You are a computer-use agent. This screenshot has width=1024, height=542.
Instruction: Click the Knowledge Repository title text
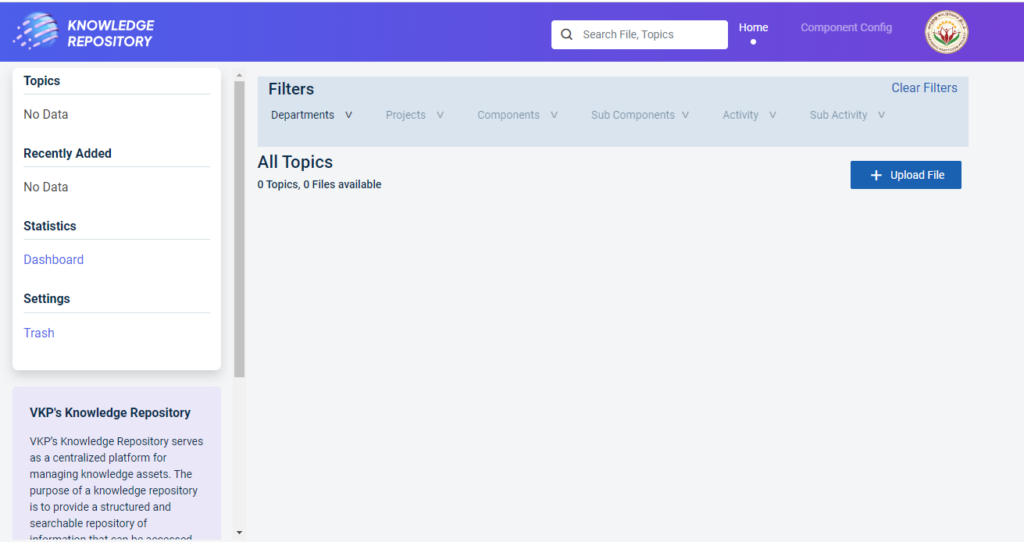110,33
